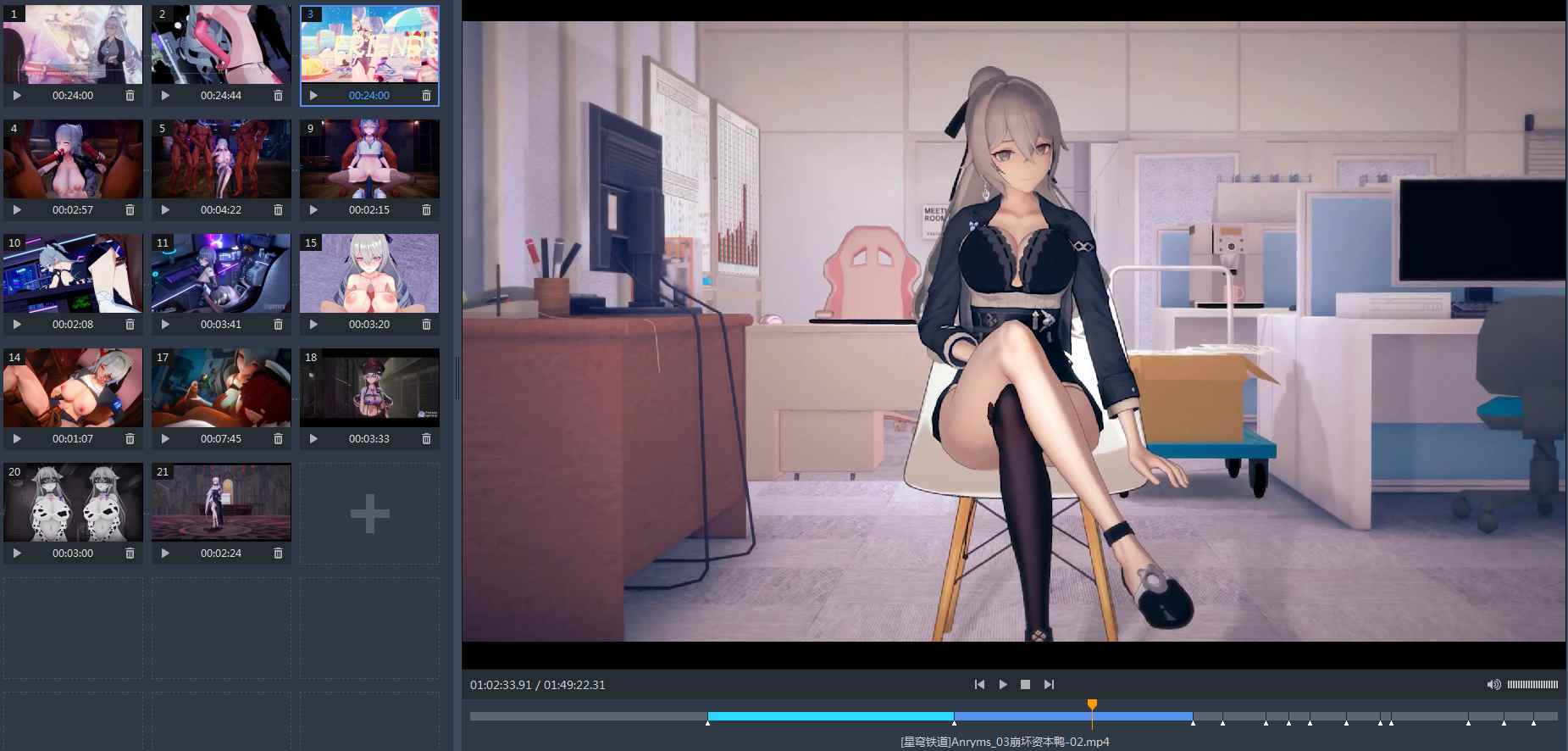Delete clip 21 using its trash icon
Viewport: 1568px width, 751px height.
[x=278, y=554]
